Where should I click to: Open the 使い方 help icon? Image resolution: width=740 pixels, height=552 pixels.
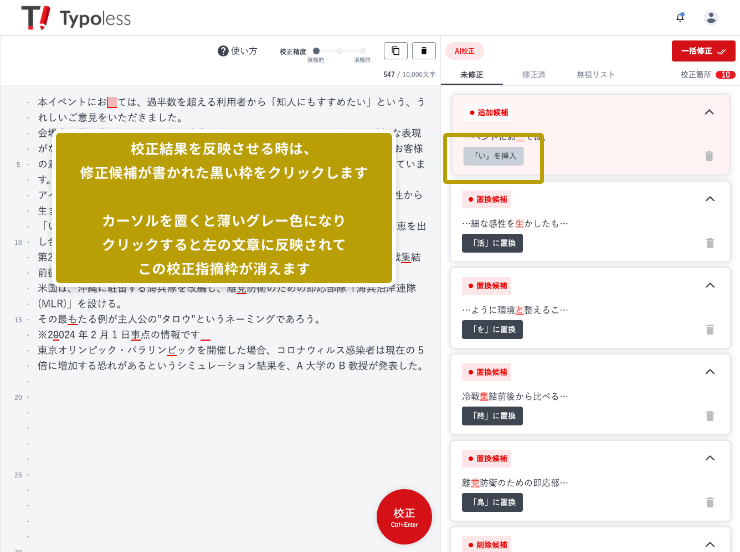click(x=223, y=51)
